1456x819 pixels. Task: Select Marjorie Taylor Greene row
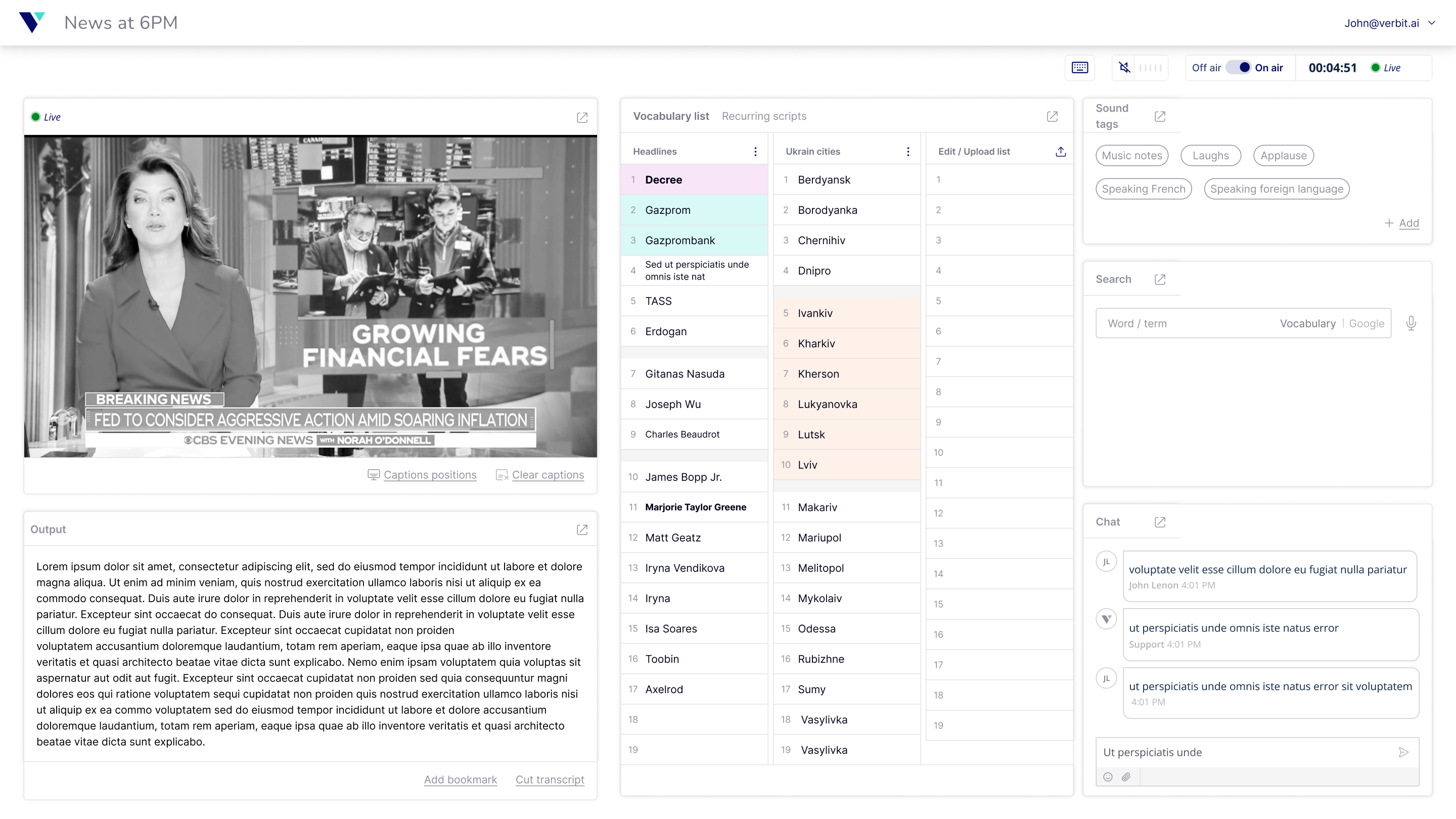[694, 507]
